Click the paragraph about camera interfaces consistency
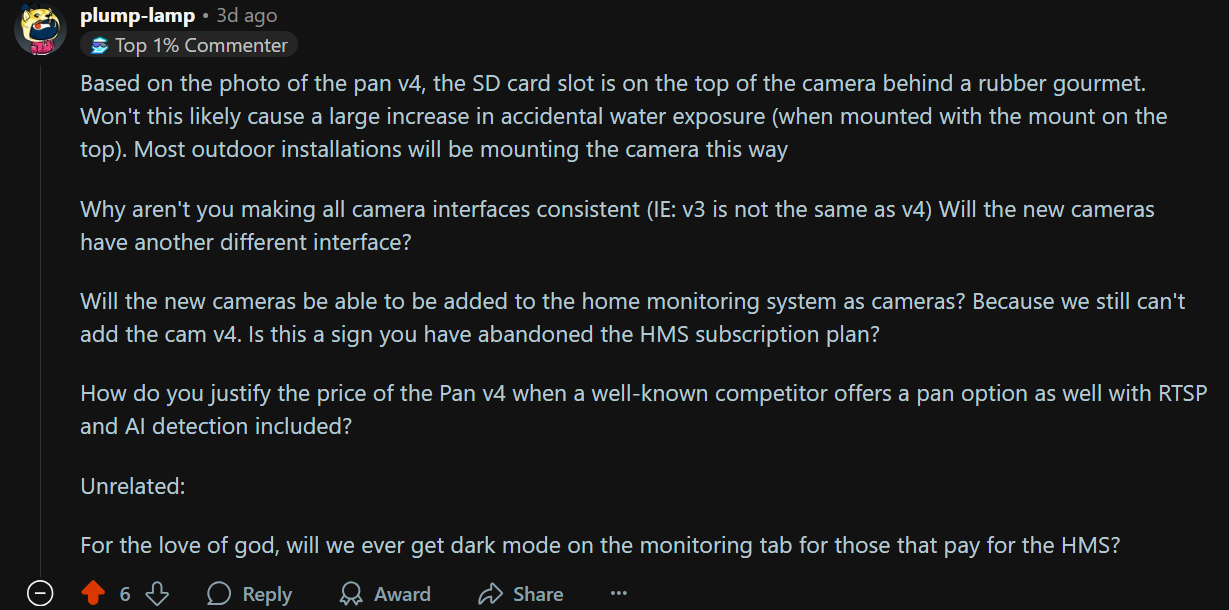Viewport: 1229px width, 610px height. click(618, 226)
